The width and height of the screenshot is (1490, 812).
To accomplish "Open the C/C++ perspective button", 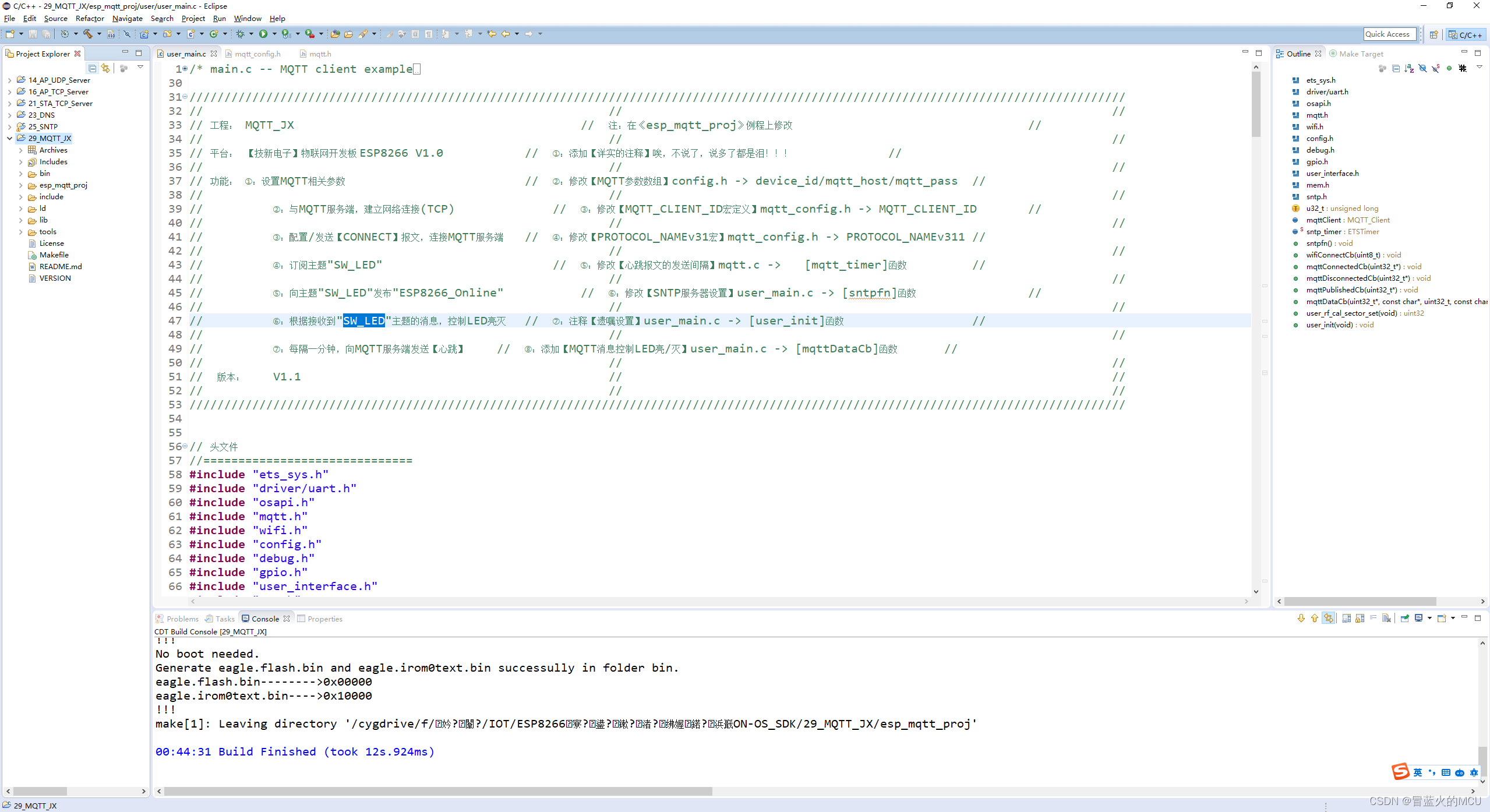I will pos(1466,34).
